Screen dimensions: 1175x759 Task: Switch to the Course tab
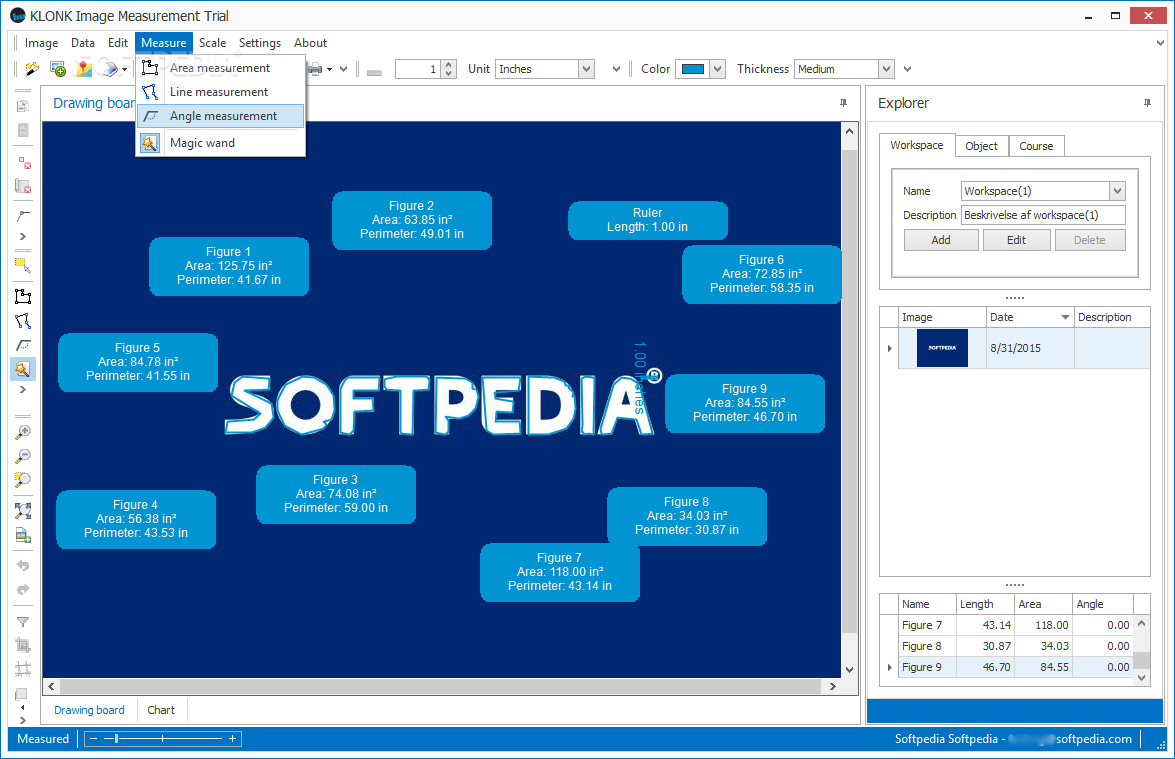[1036, 146]
